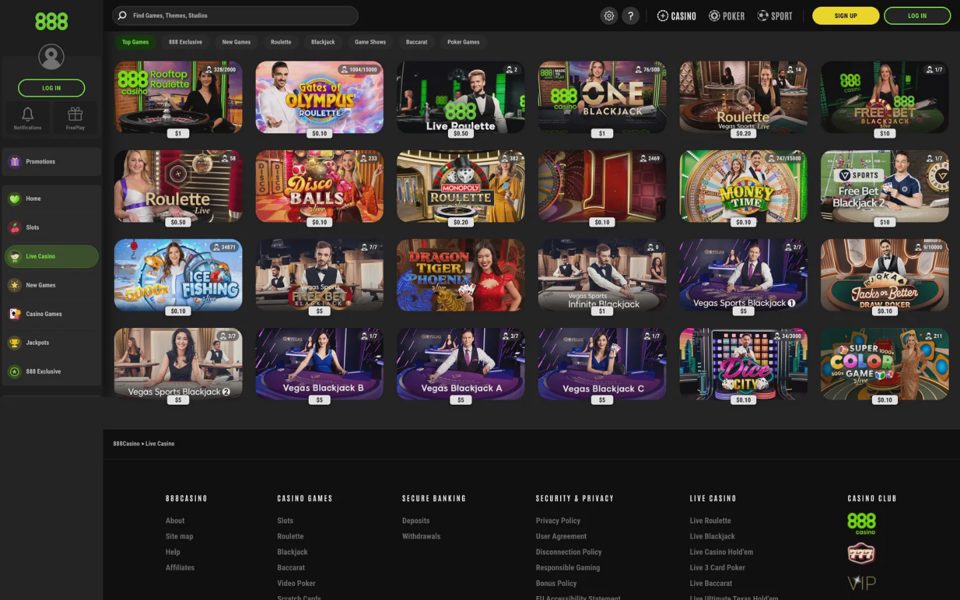Open the About footer link
This screenshot has width=960, height=600.
174,520
